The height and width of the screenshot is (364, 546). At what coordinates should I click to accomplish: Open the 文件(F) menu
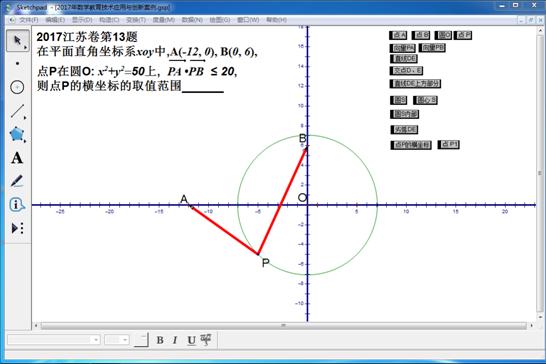(x=29, y=20)
